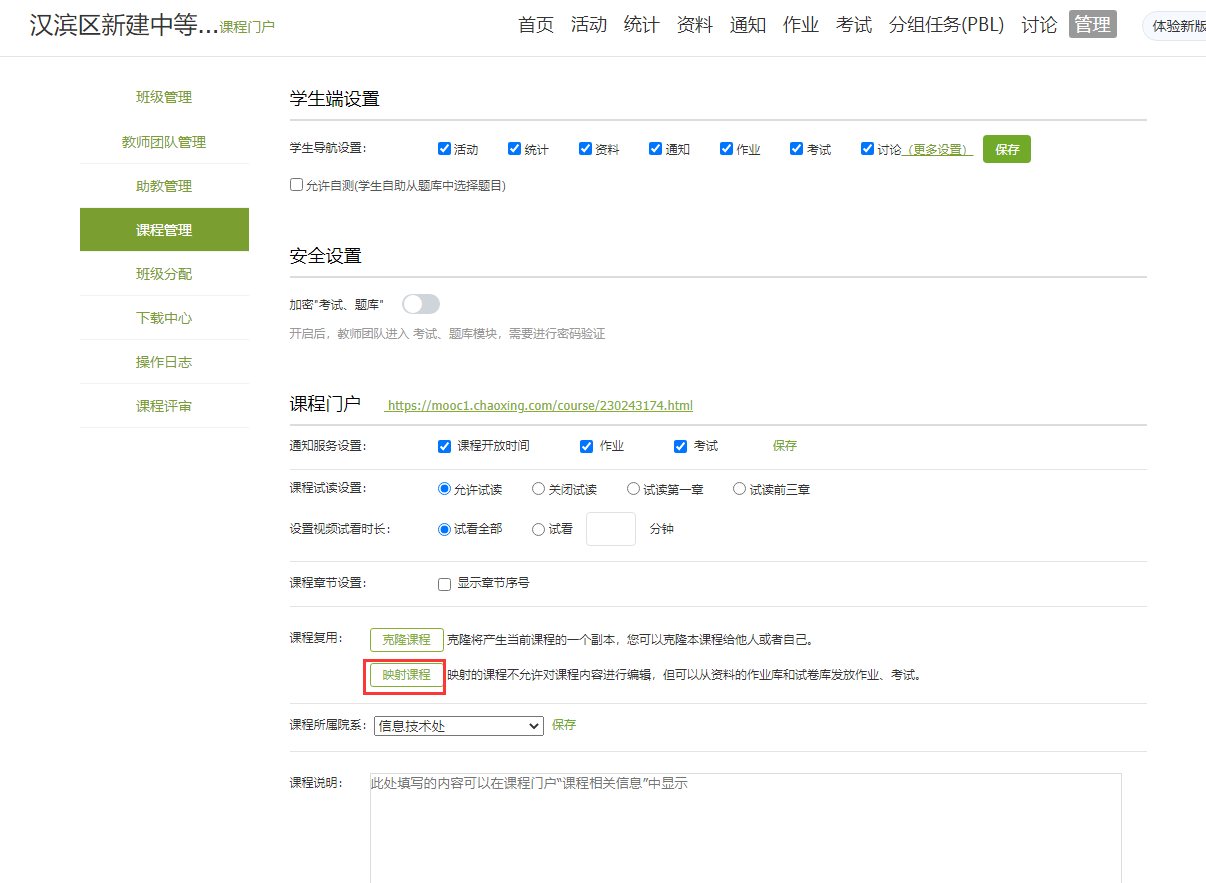Open 资料 in top navigation
The width and height of the screenshot is (1206, 883).
[x=695, y=25]
